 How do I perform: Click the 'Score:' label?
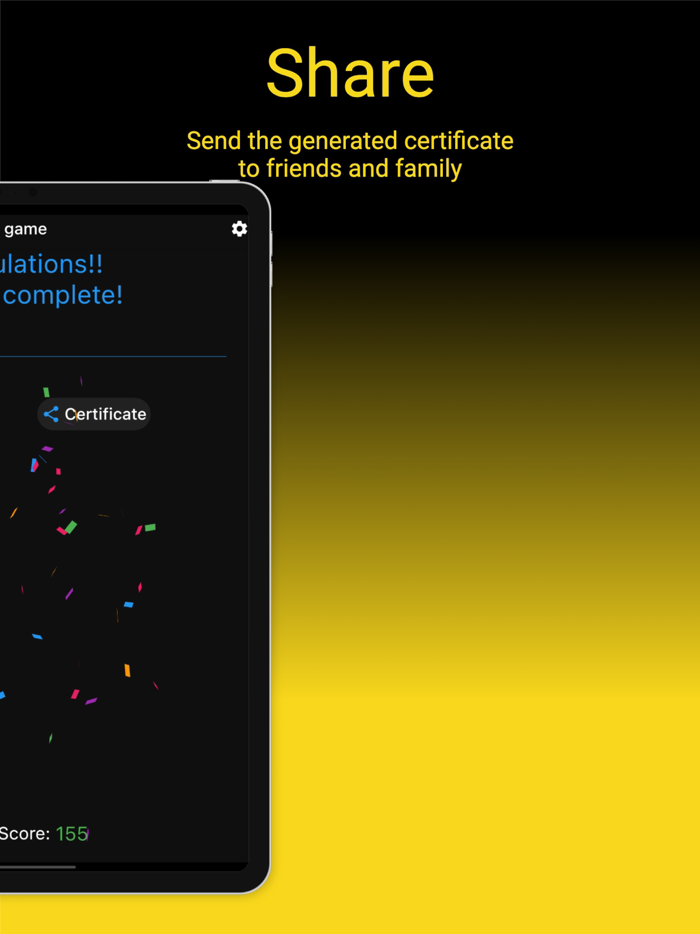[x=24, y=834]
